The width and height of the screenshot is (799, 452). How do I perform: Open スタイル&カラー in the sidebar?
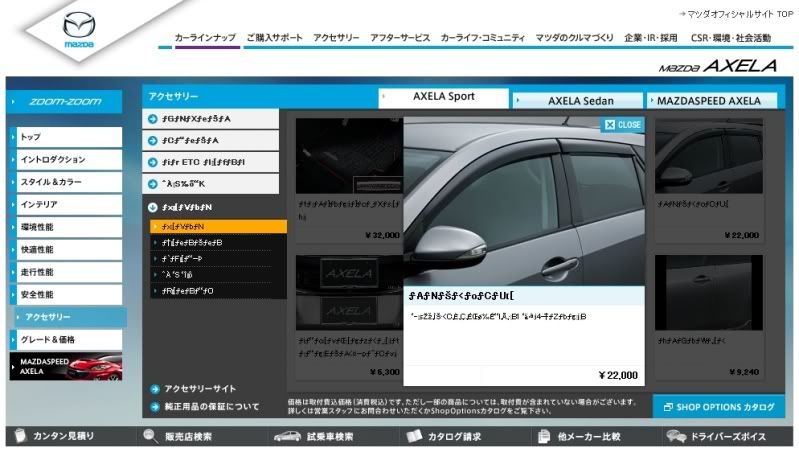click(66, 182)
